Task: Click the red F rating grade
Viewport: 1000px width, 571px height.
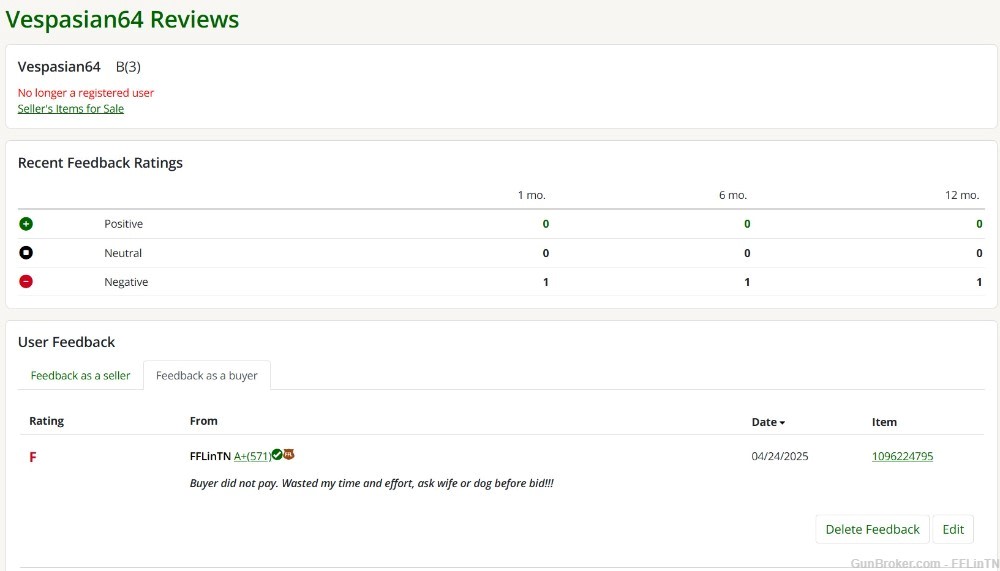Action: coord(33,457)
